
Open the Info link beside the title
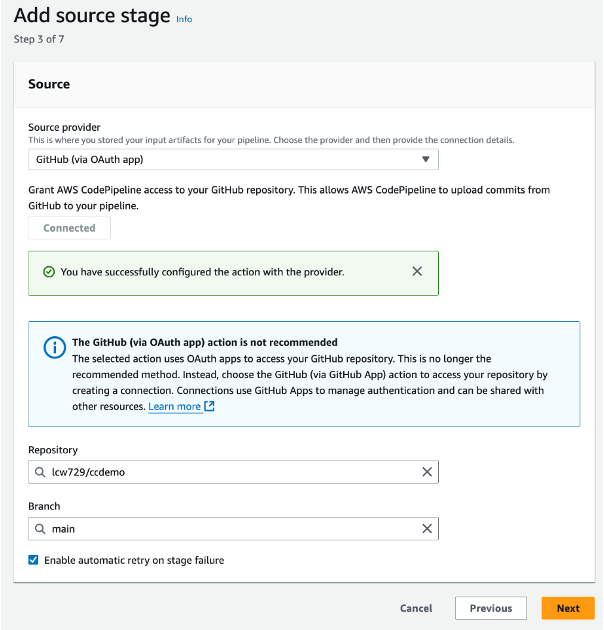tap(184, 19)
